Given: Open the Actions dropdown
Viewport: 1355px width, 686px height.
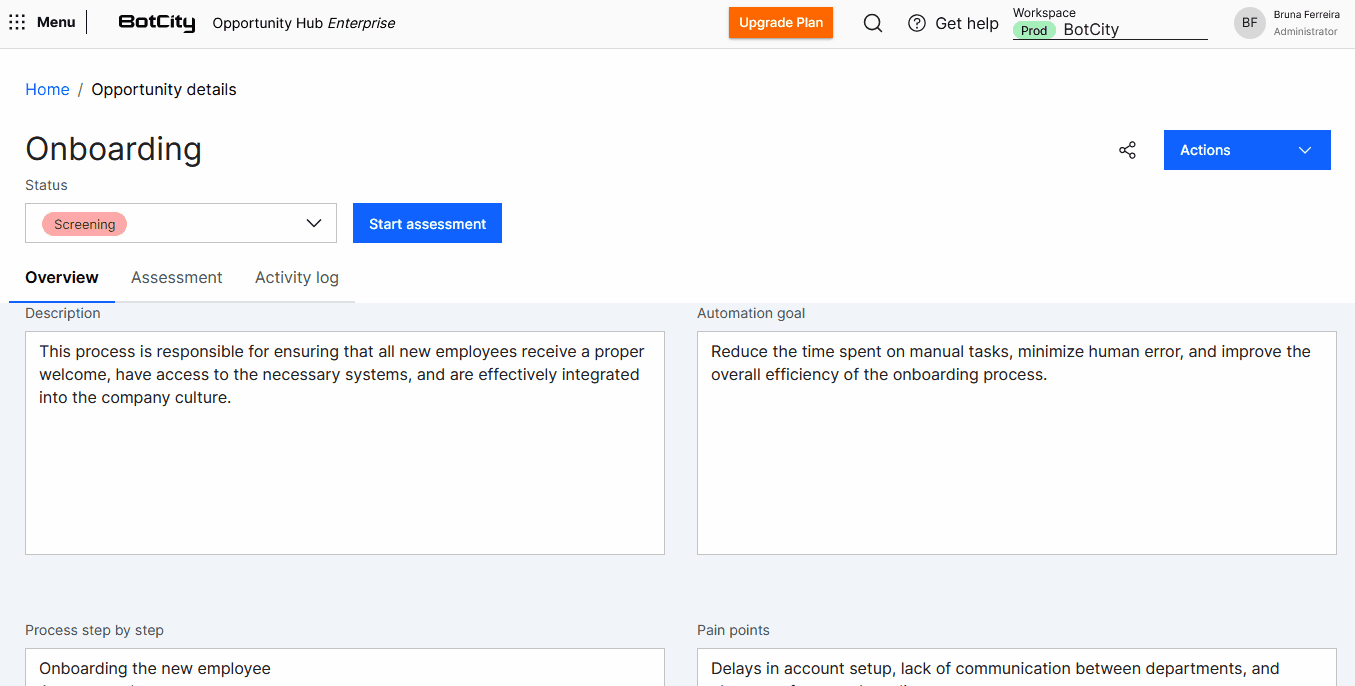Looking at the screenshot, I should pyautogui.click(x=1246, y=150).
